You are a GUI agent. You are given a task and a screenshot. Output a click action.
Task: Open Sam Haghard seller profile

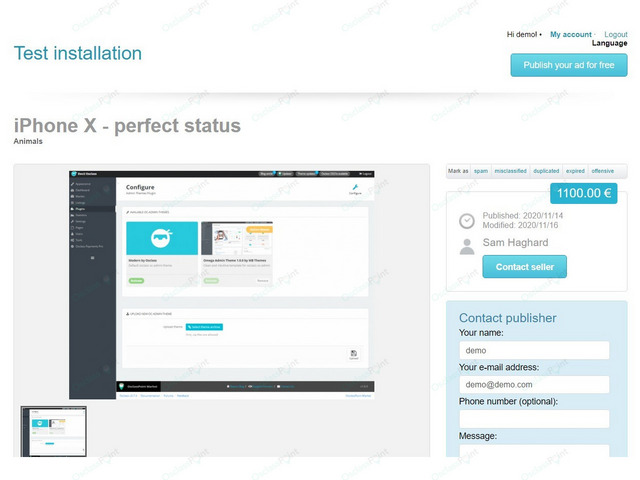[x=516, y=242]
